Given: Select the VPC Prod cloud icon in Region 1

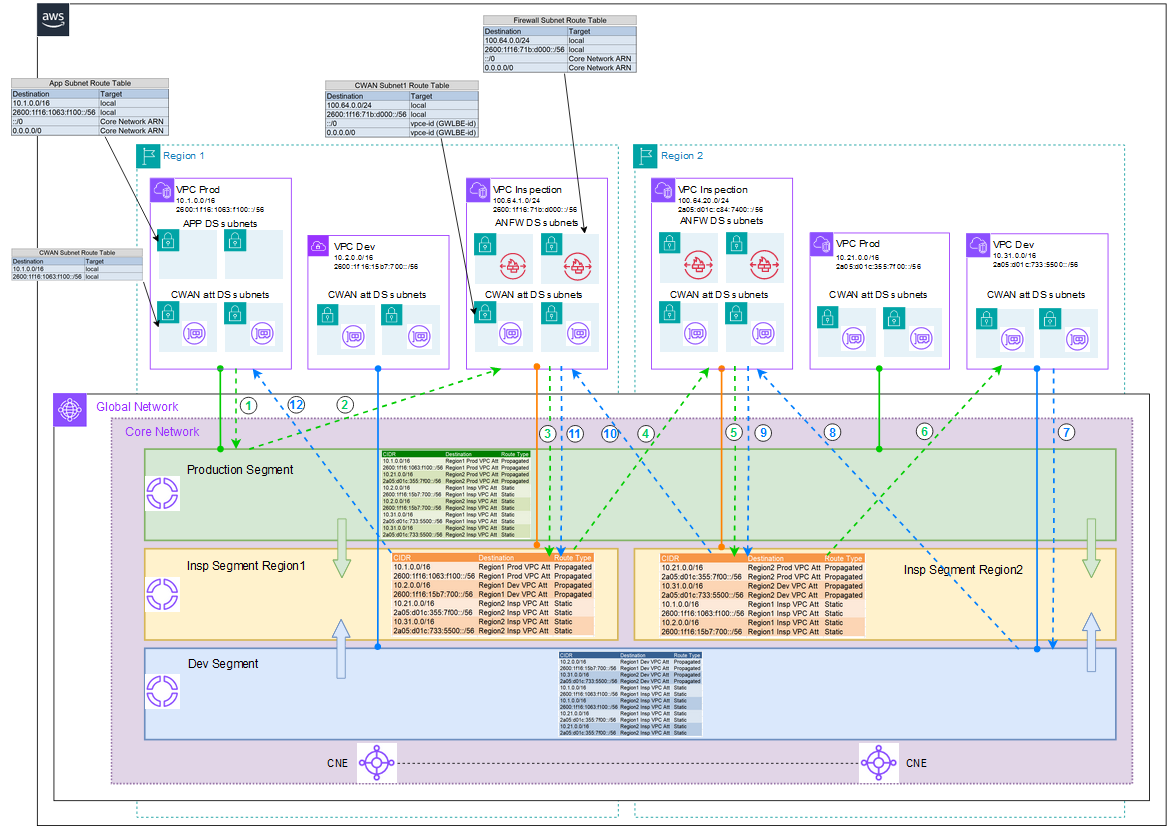Looking at the screenshot, I should pos(161,190).
